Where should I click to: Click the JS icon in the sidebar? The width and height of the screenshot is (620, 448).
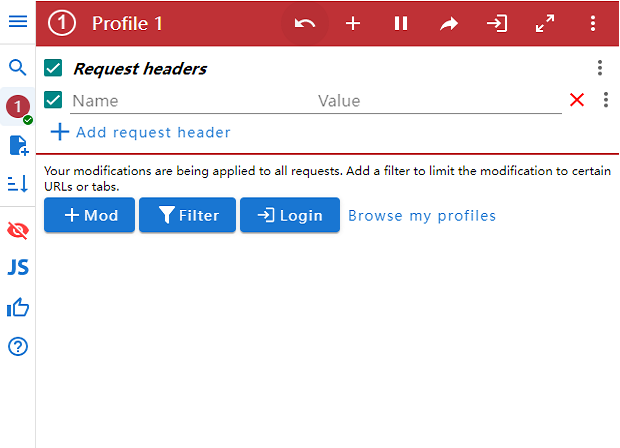click(x=17, y=267)
